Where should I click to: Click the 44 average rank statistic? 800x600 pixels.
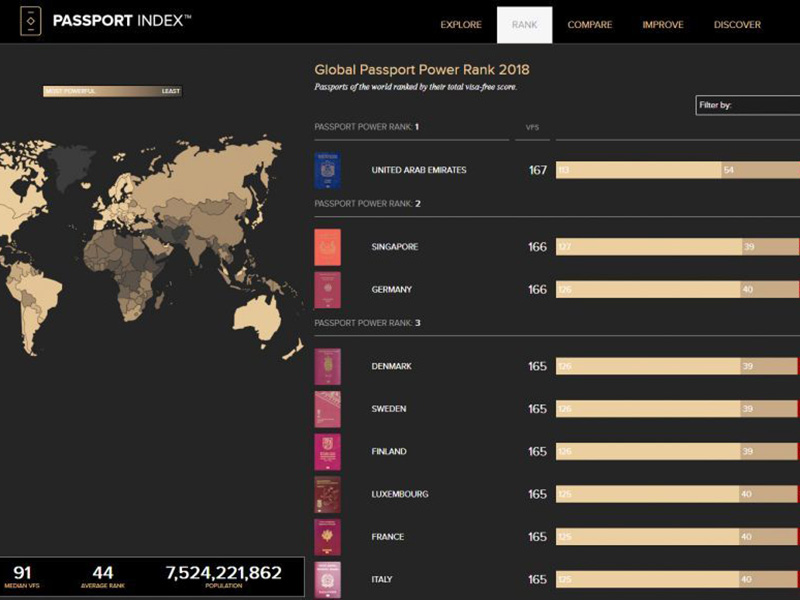(103, 577)
